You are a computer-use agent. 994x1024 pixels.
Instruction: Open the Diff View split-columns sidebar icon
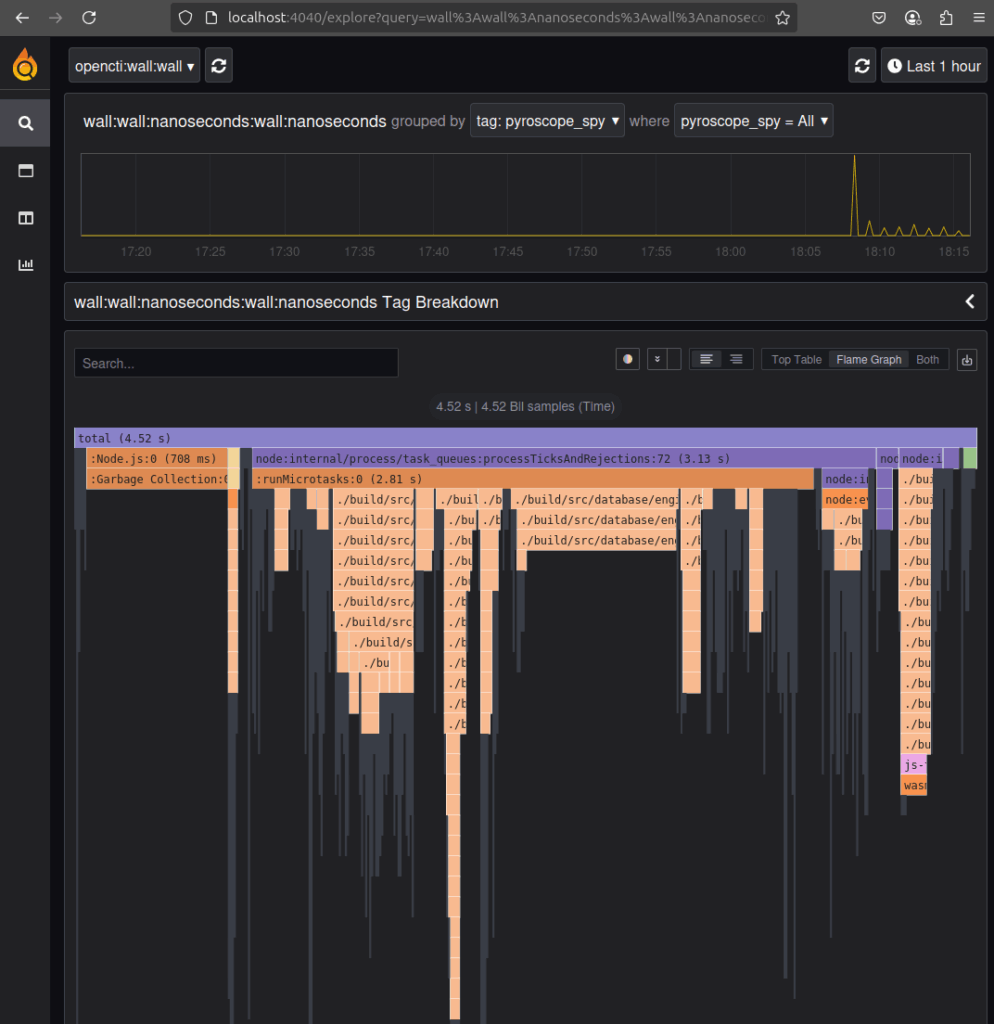click(24, 218)
